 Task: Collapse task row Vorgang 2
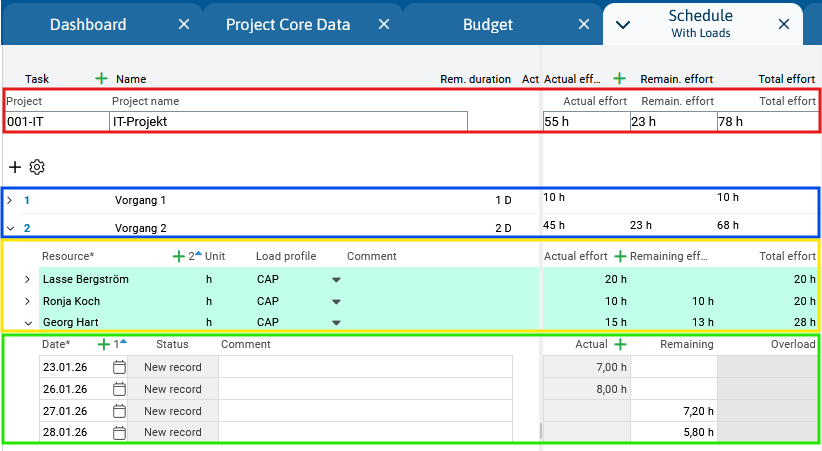[10, 228]
